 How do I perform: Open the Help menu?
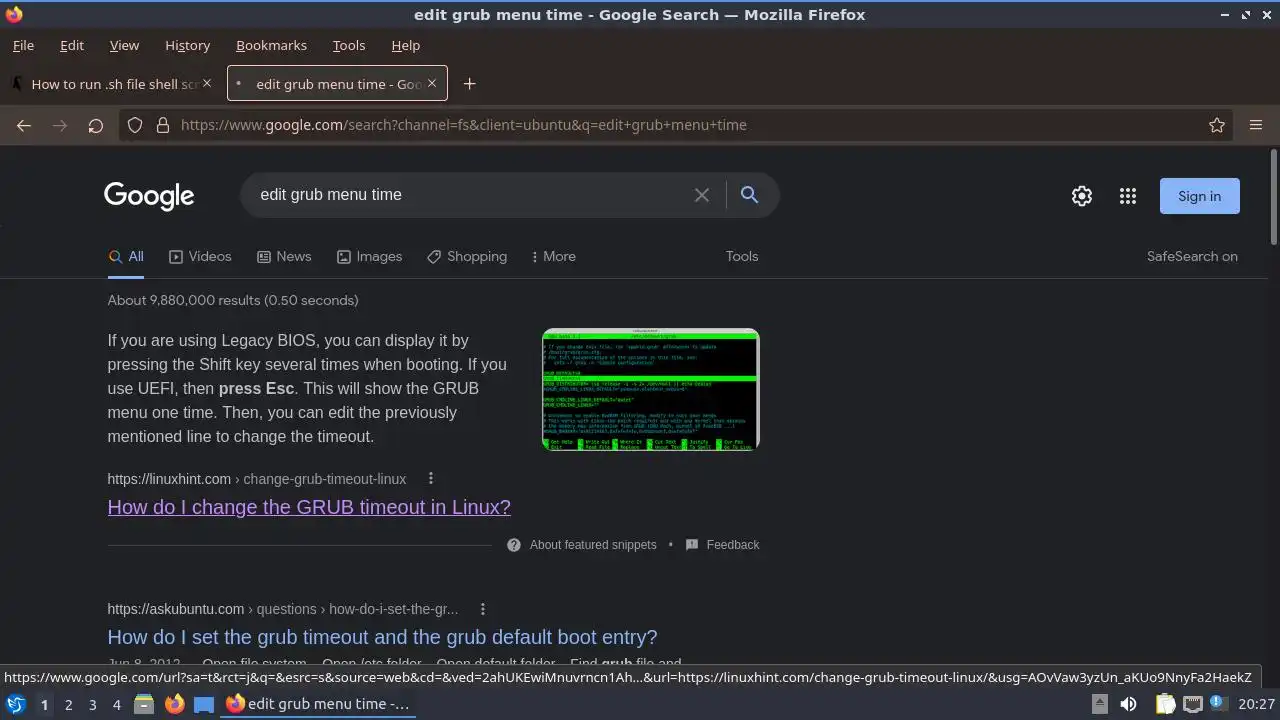(x=405, y=45)
